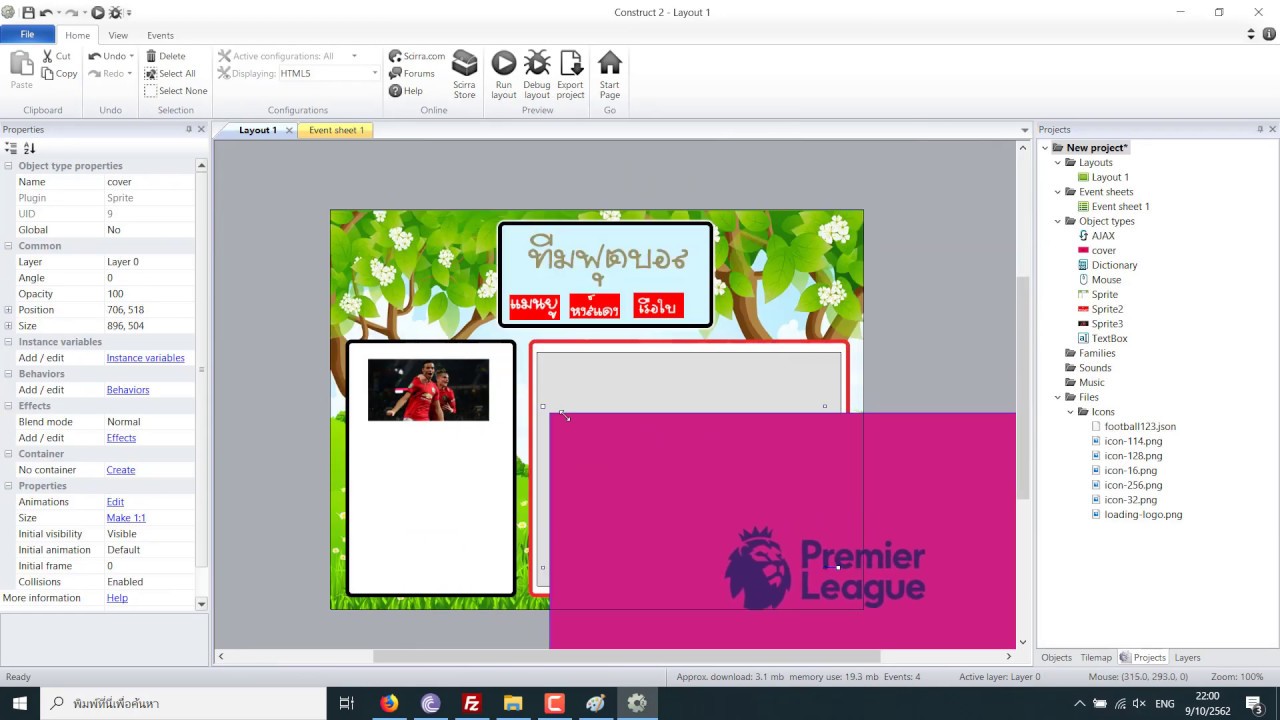Open the Start Page
The height and width of the screenshot is (720, 1280).
point(610,74)
